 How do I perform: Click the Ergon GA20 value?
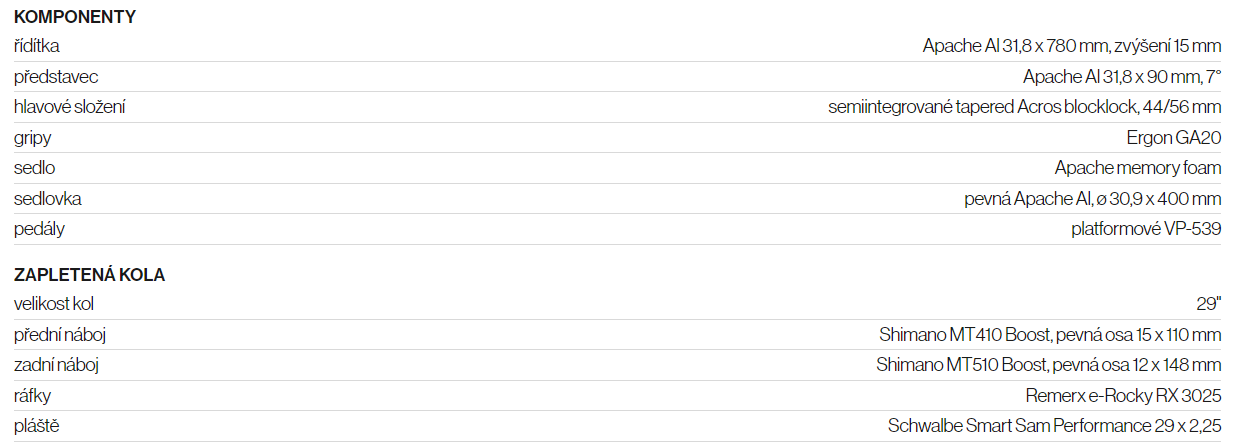coord(1174,138)
